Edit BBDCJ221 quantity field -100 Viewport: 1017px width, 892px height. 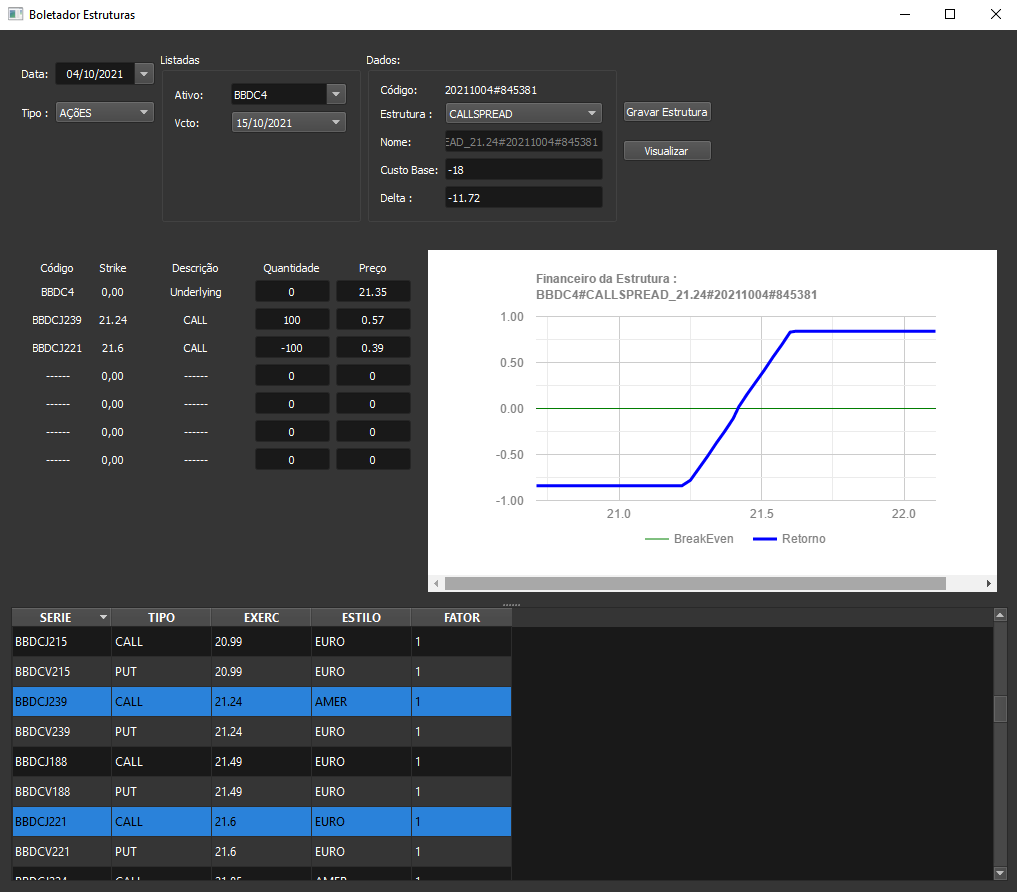292,348
